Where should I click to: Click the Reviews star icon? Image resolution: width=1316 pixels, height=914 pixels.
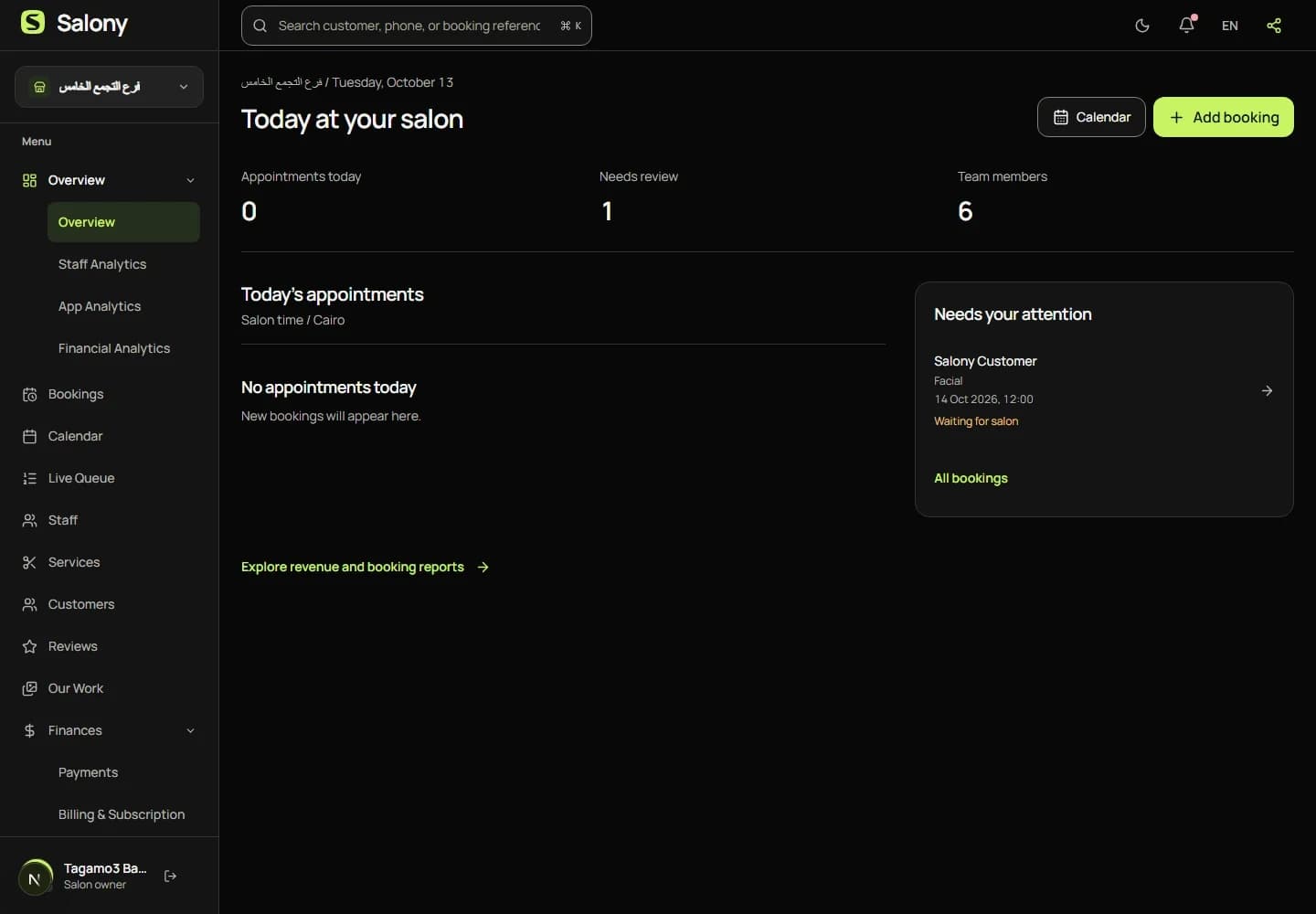point(29,646)
